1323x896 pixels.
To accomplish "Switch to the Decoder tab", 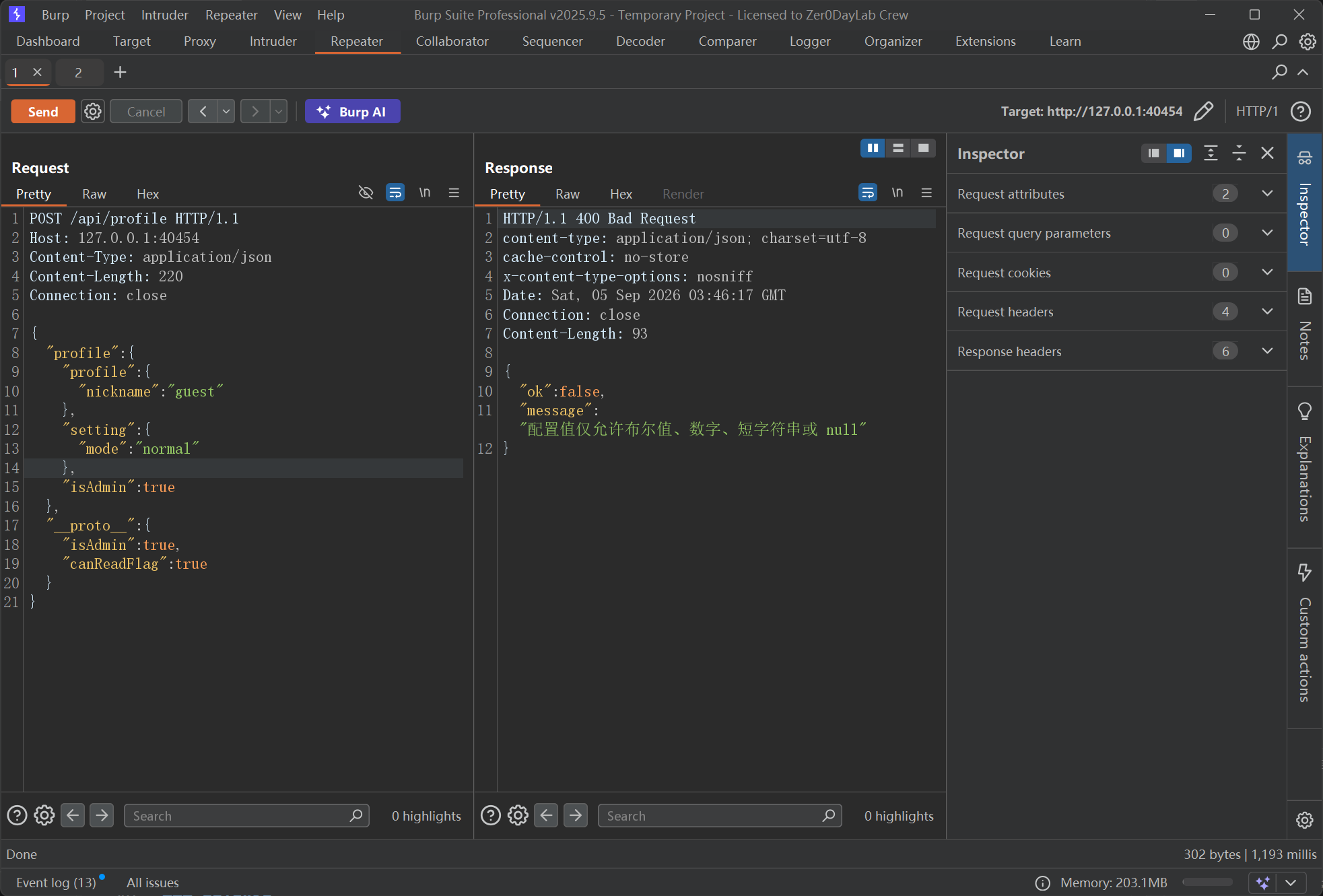I will pyautogui.click(x=640, y=42).
